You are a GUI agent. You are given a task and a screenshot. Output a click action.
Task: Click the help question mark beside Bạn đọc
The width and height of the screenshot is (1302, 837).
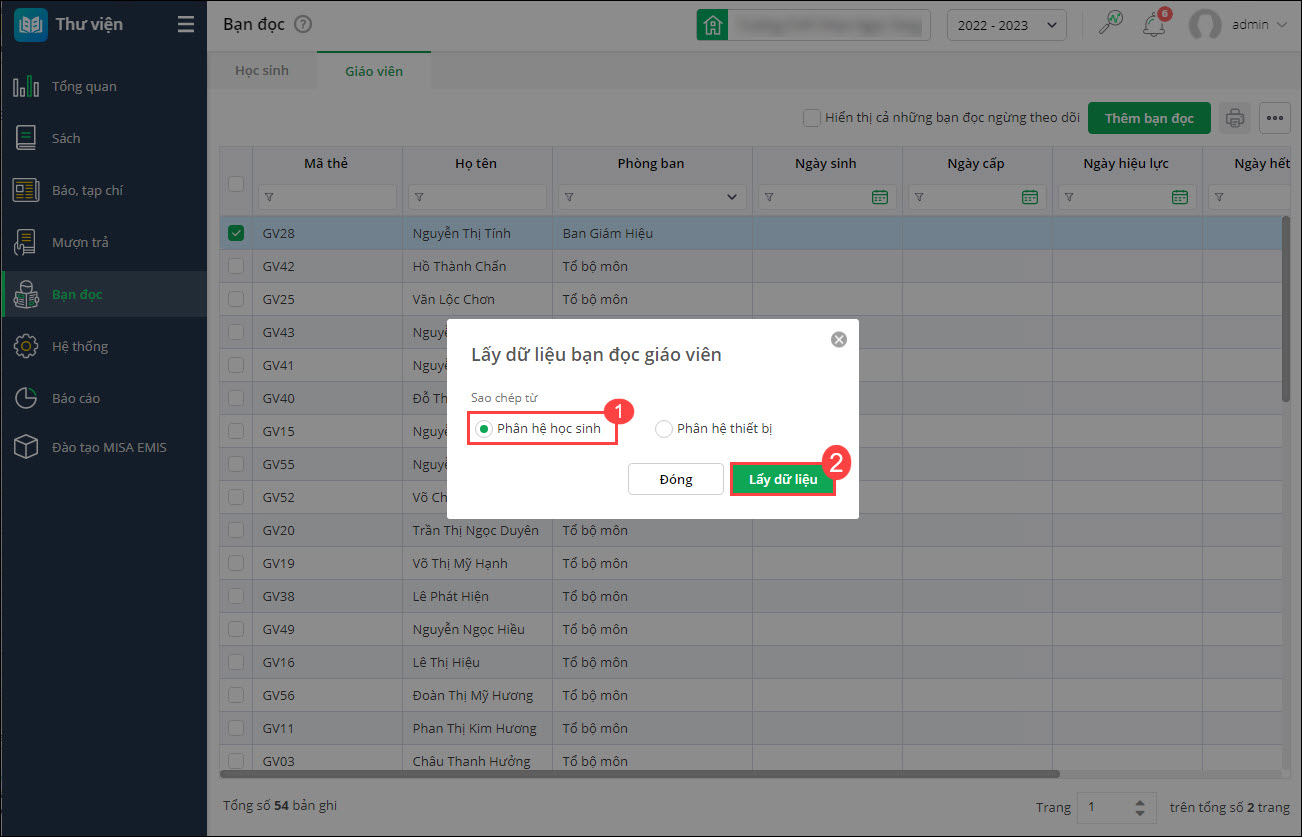point(304,25)
